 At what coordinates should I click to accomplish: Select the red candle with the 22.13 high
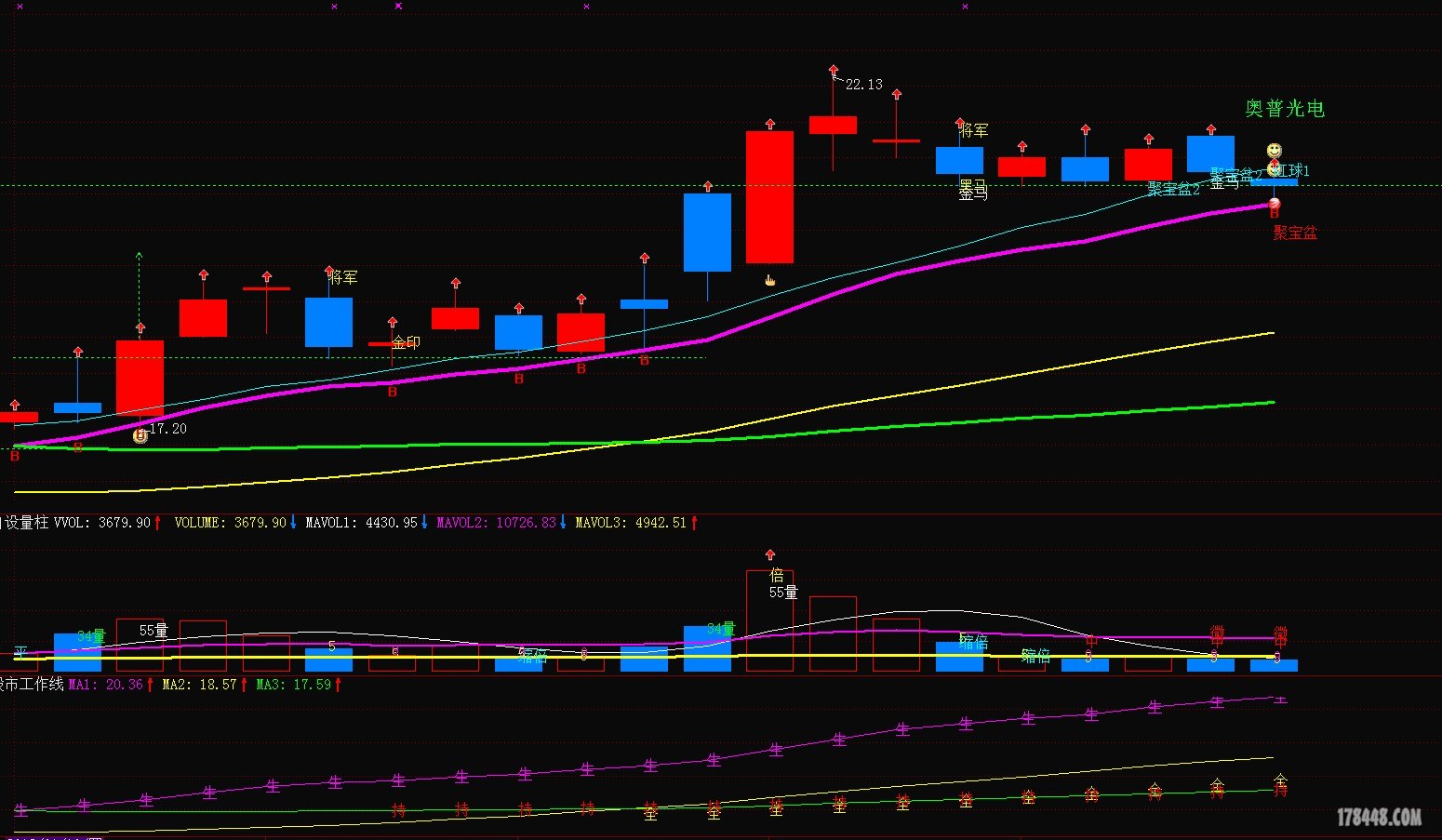[834, 125]
